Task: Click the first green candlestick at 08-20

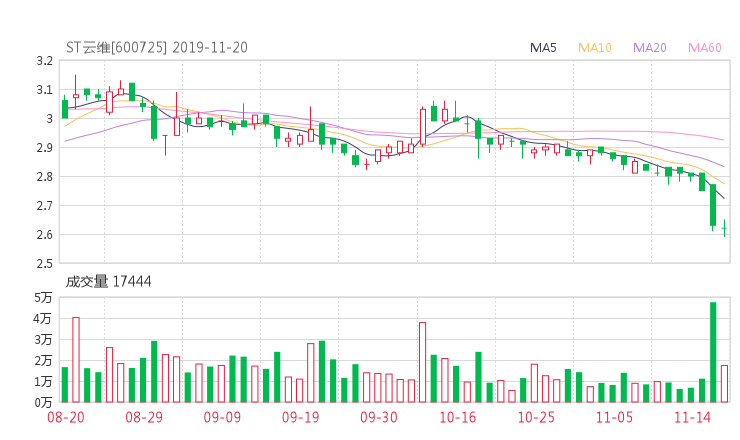Action: tap(65, 109)
